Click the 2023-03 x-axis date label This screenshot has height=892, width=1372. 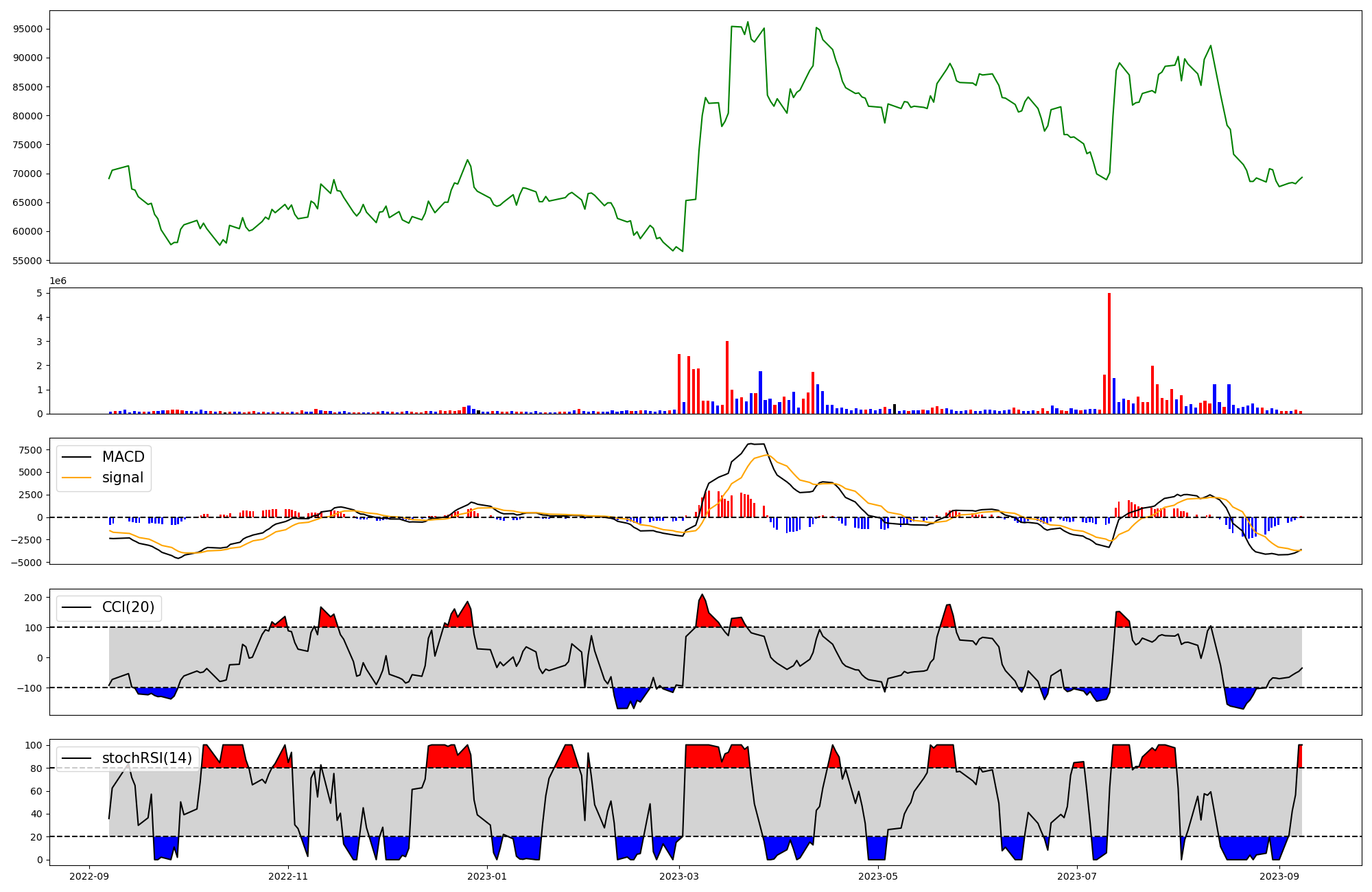coord(679,876)
